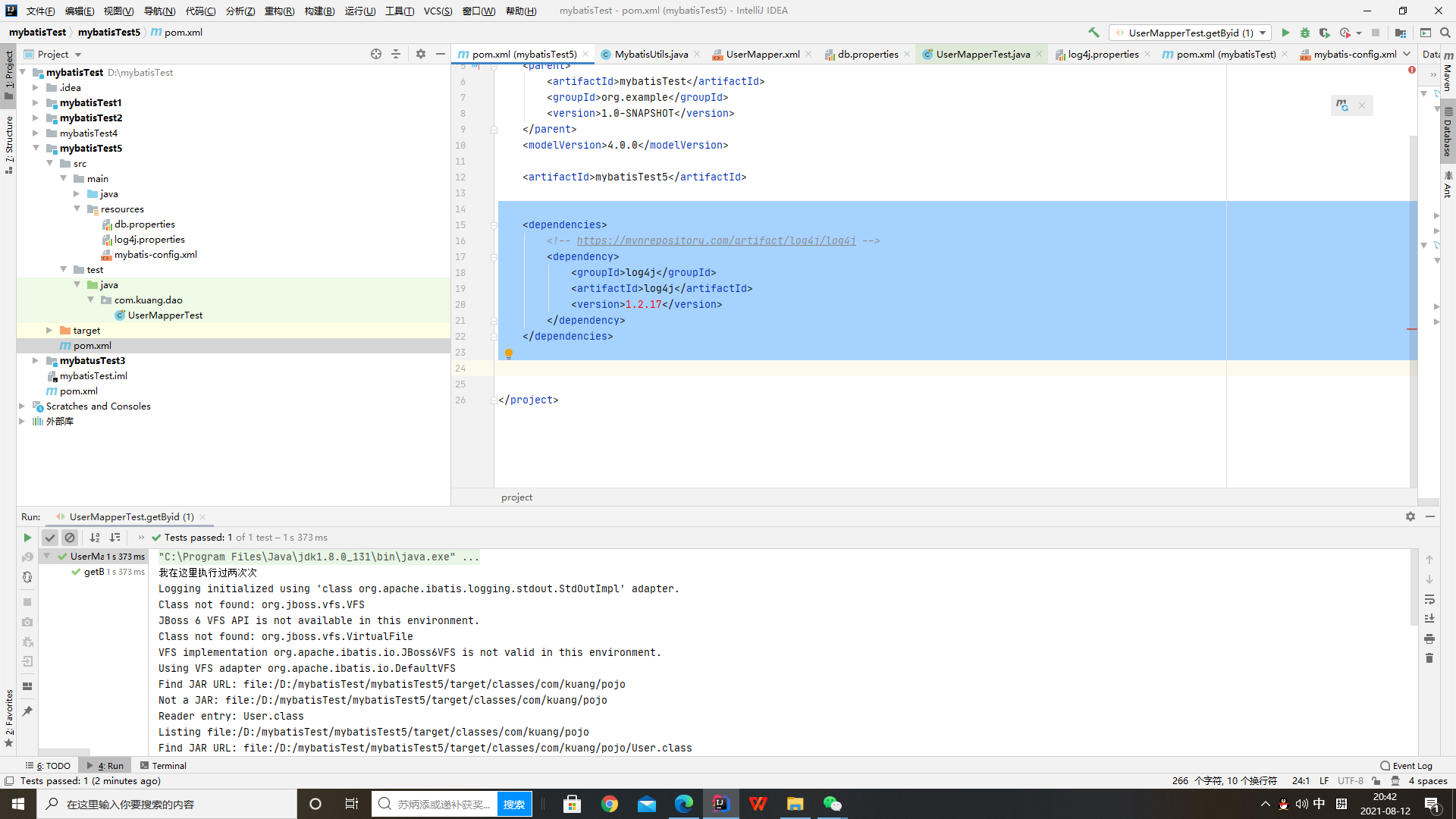Screen dimensions: 1456x819
Task: Open the VCS menu
Action: click(x=438, y=11)
